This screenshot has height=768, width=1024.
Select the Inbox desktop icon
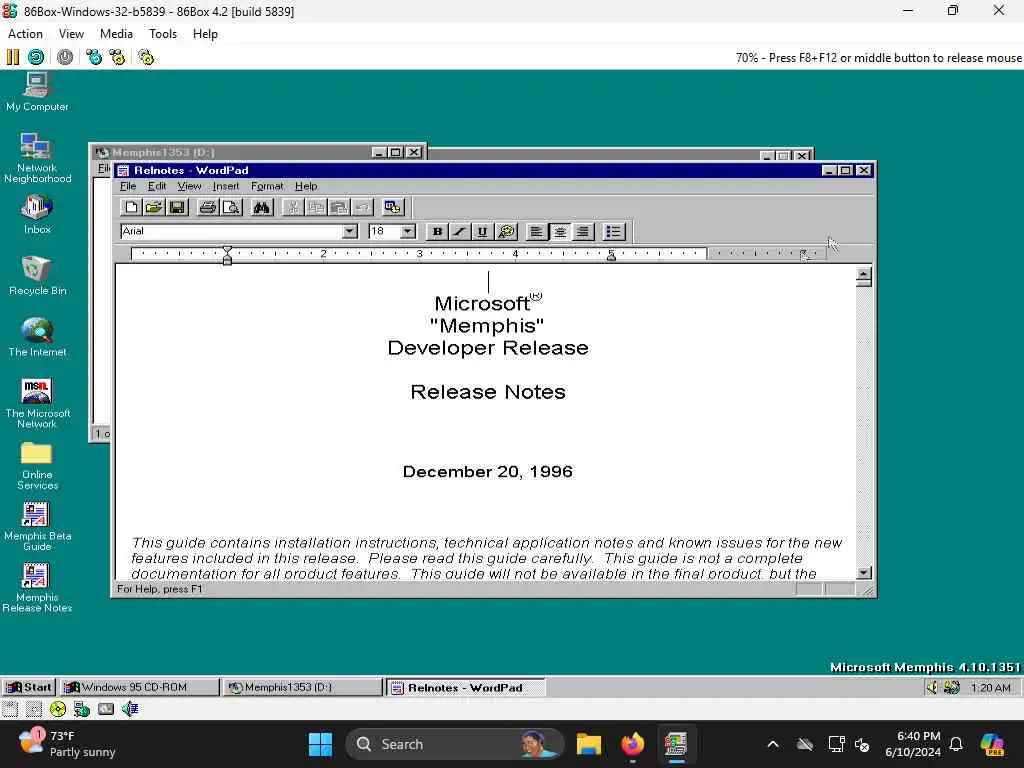tap(37, 215)
